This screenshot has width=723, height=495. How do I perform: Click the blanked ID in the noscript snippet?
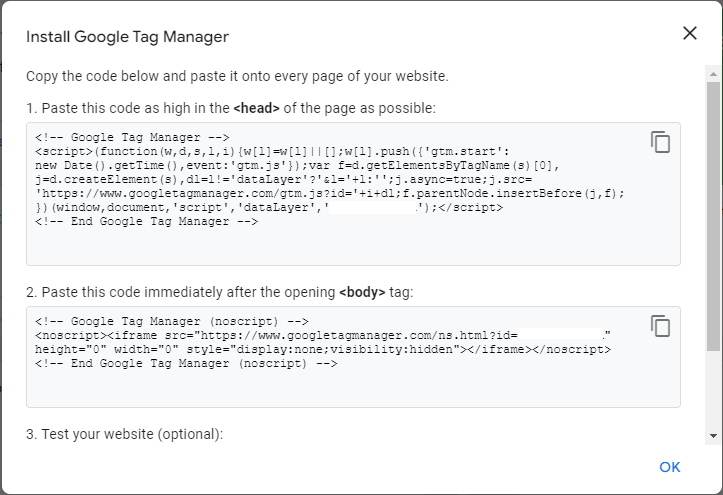(x=560, y=335)
